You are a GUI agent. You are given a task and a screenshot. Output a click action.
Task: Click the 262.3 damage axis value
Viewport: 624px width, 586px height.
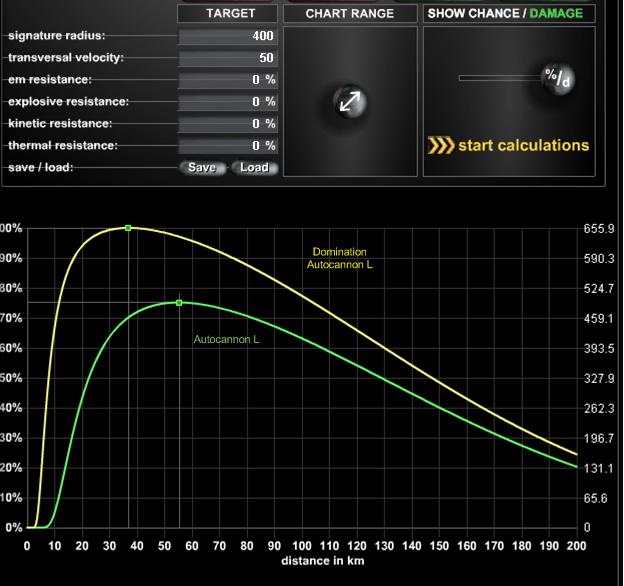click(x=599, y=409)
